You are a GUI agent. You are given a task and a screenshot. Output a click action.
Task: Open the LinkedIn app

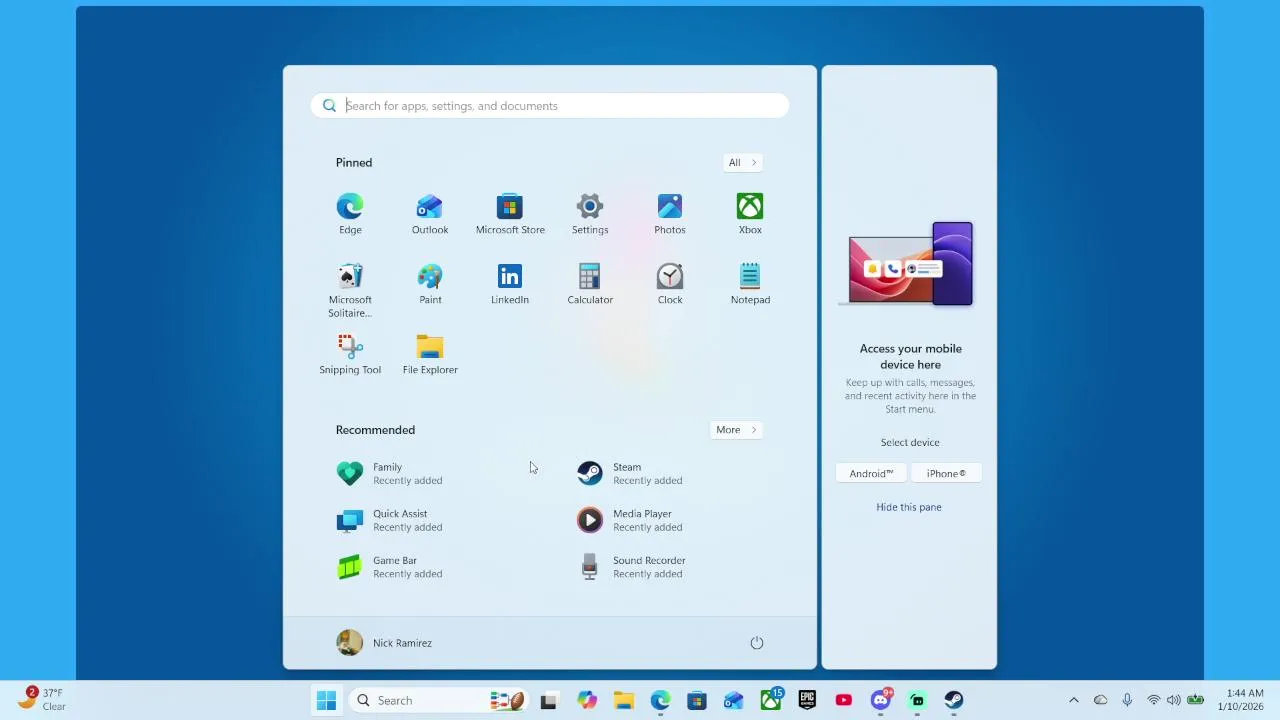point(510,284)
